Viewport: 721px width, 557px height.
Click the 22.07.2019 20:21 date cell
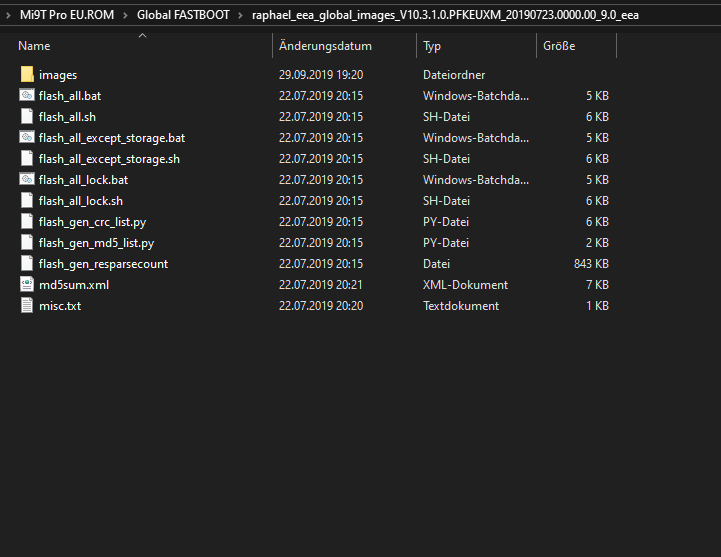pos(320,285)
